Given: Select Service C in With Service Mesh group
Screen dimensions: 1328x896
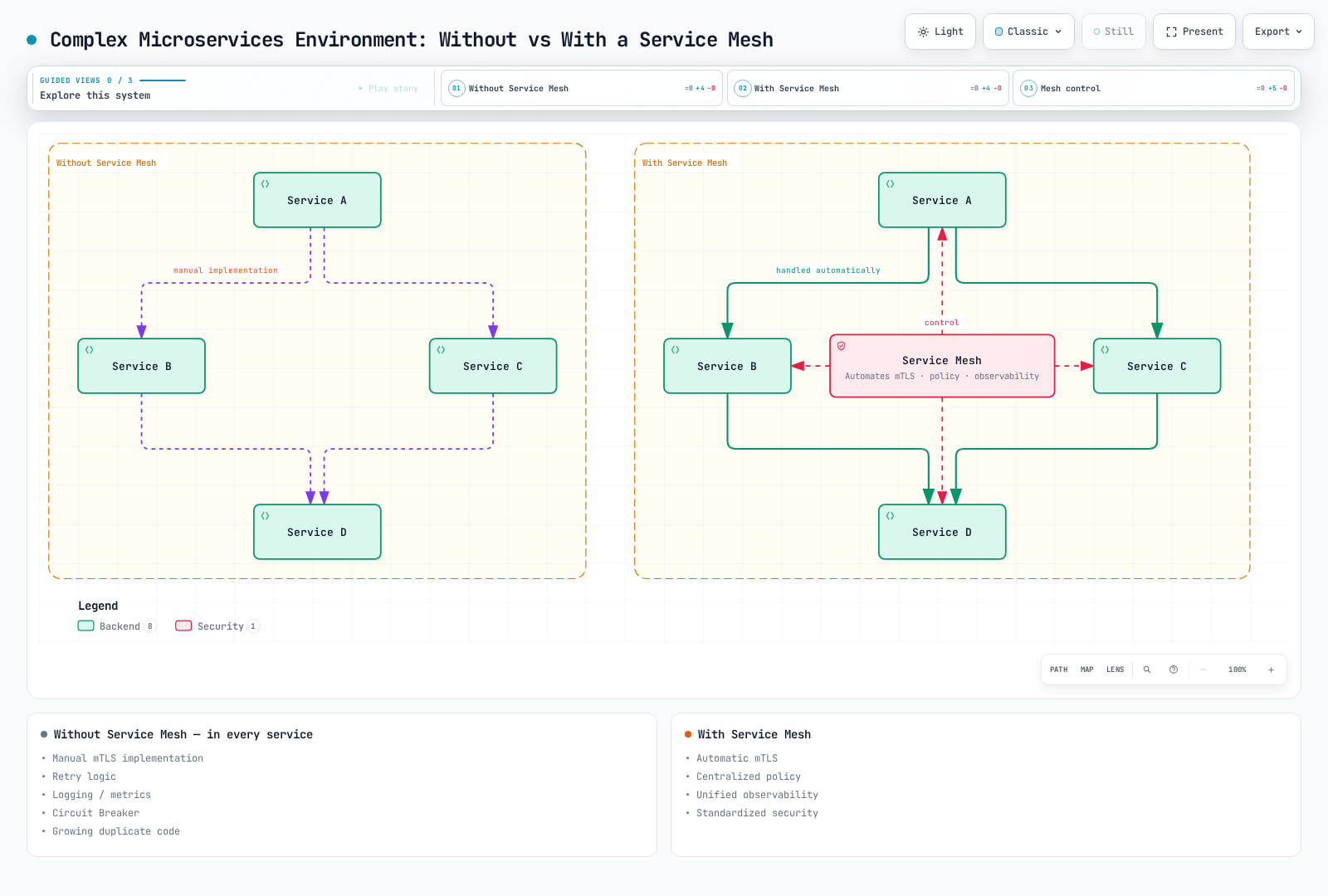Looking at the screenshot, I should (1157, 366).
